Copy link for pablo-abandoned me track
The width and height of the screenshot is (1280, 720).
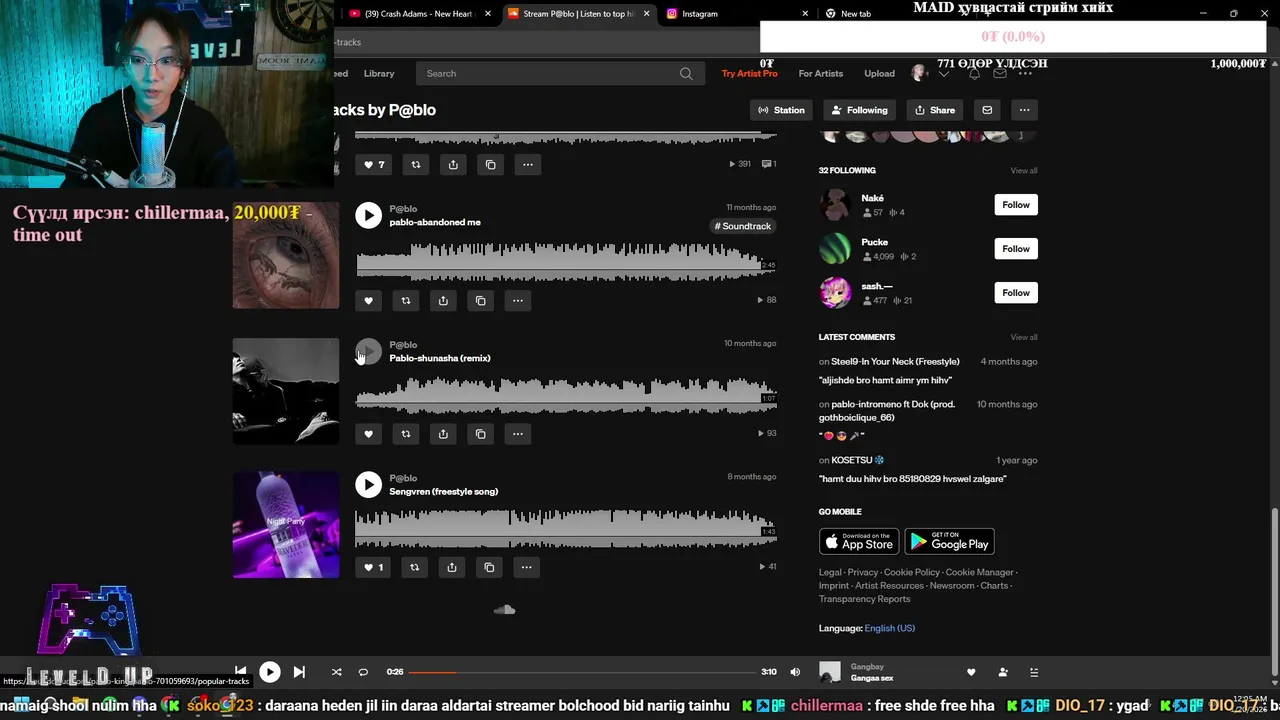coord(480,300)
